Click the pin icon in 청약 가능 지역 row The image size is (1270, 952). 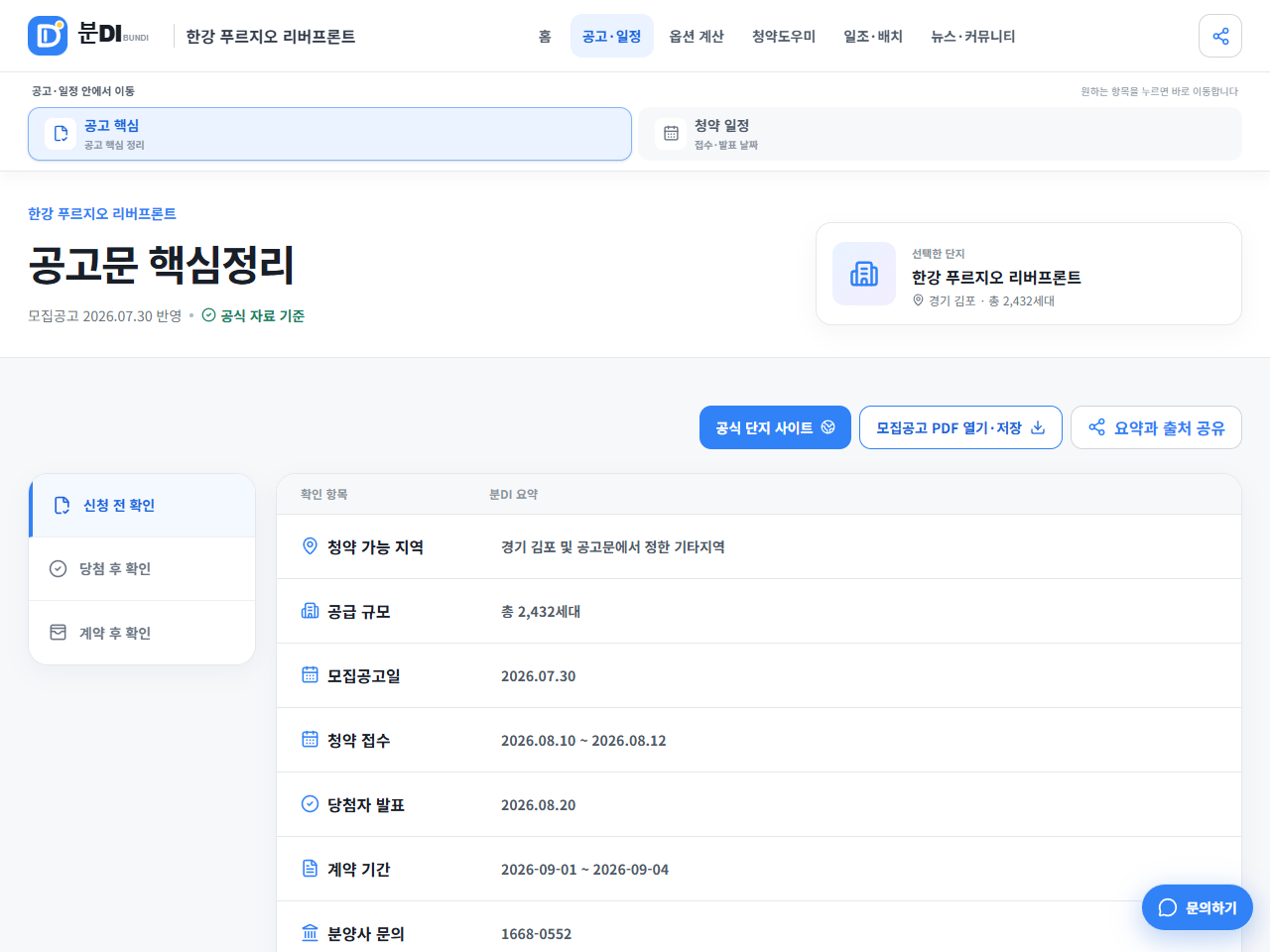(310, 546)
